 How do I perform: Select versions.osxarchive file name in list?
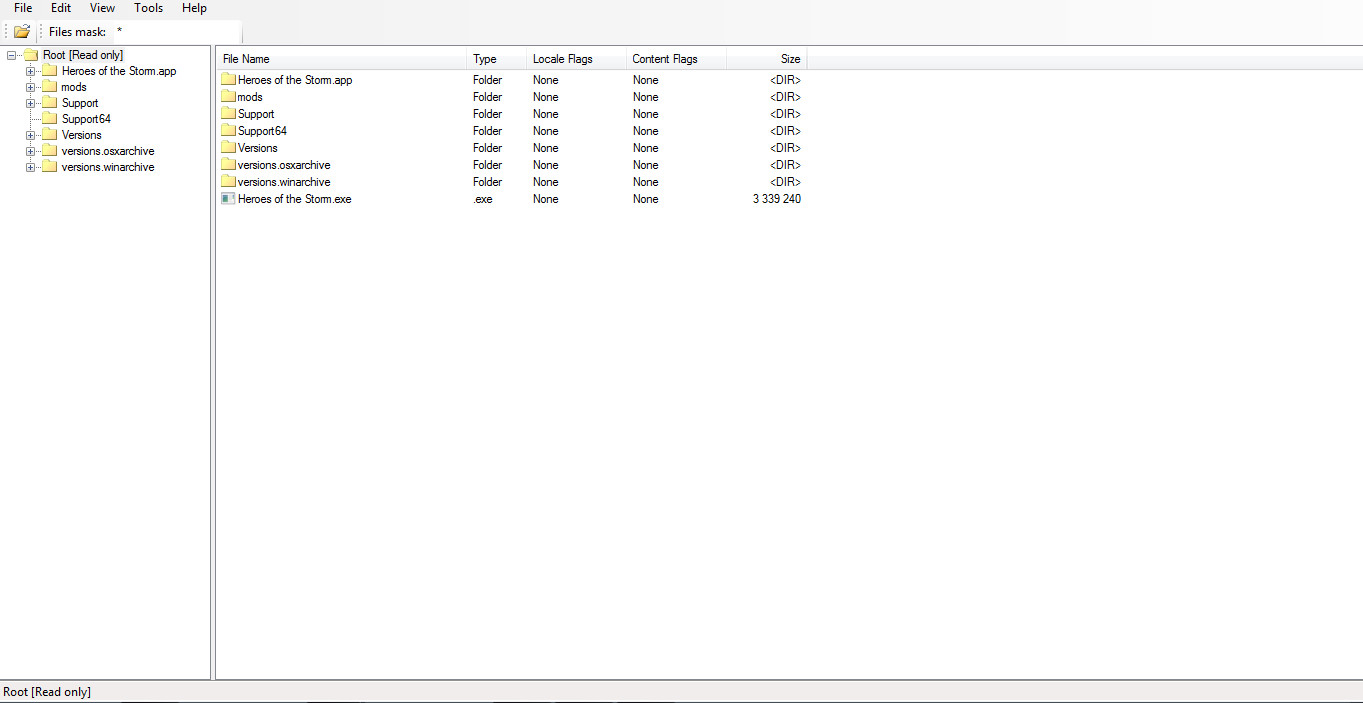[x=284, y=165]
